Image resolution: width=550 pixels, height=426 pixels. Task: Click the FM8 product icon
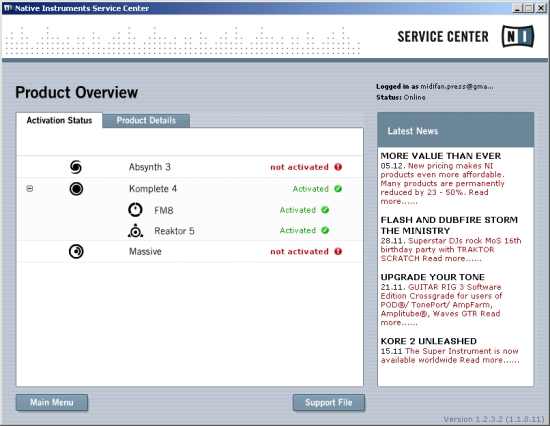(135, 210)
